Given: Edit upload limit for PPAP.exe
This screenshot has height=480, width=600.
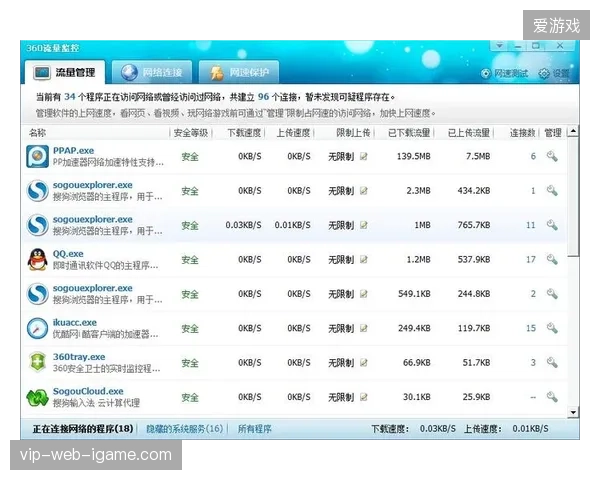Looking at the screenshot, I should pos(364,156).
